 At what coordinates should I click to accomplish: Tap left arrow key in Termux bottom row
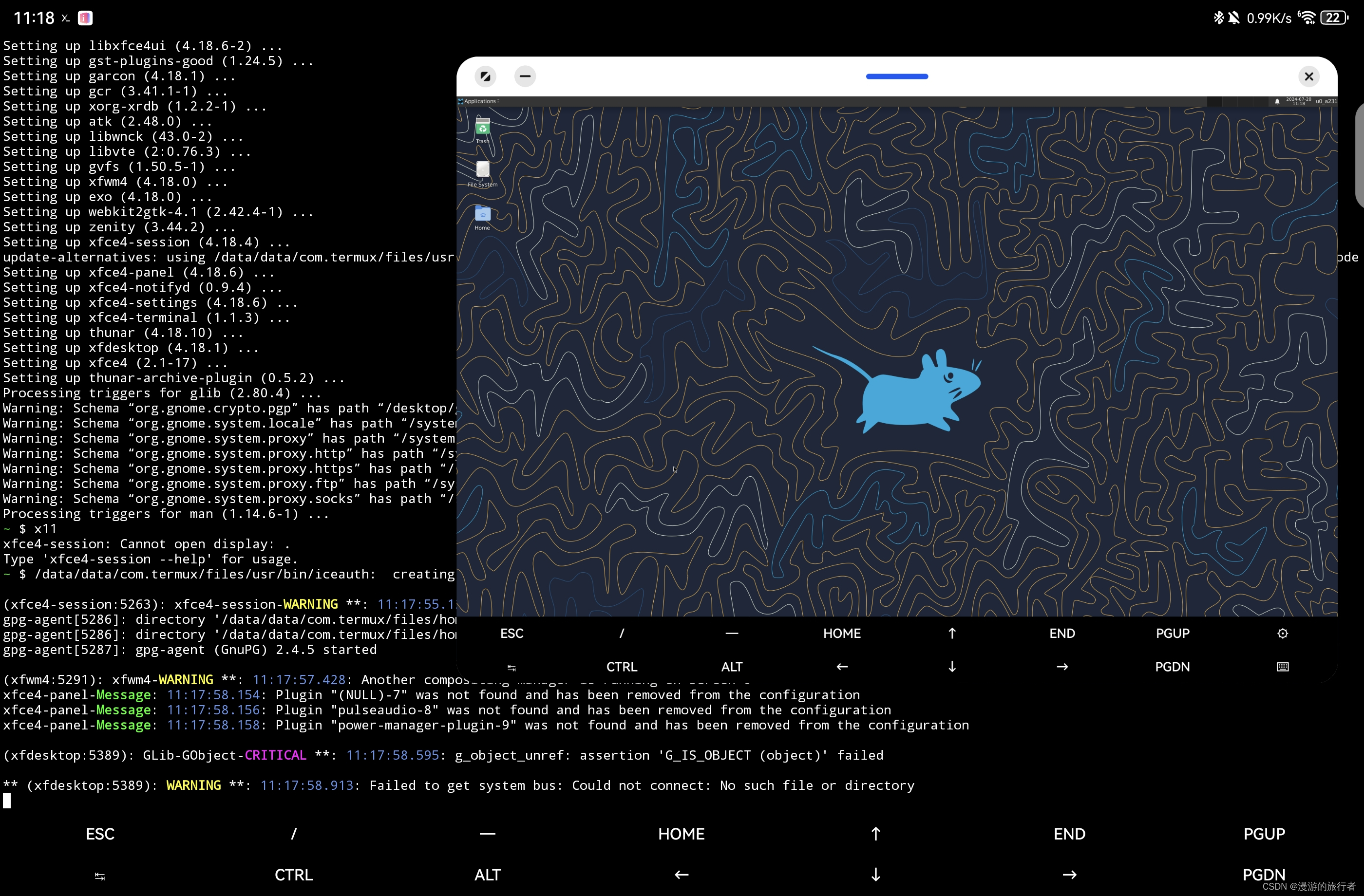point(682,876)
